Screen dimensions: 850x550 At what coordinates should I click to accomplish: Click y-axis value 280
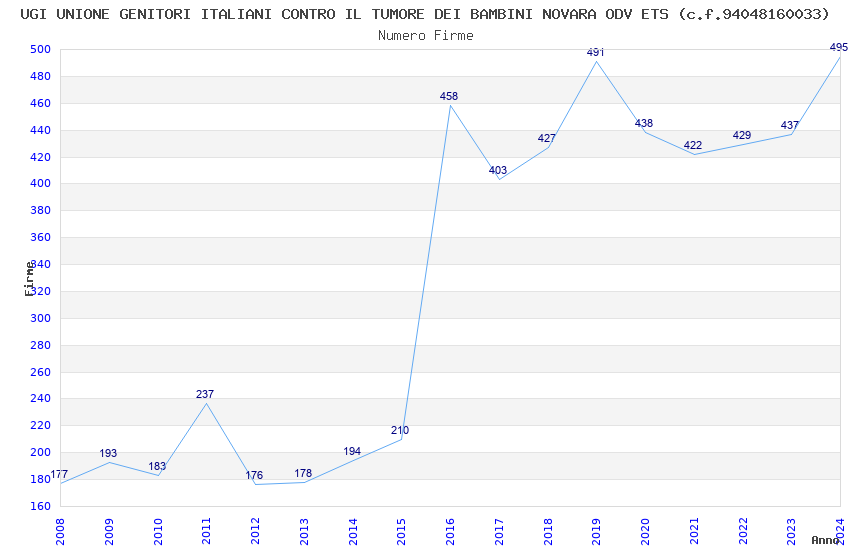click(40, 345)
